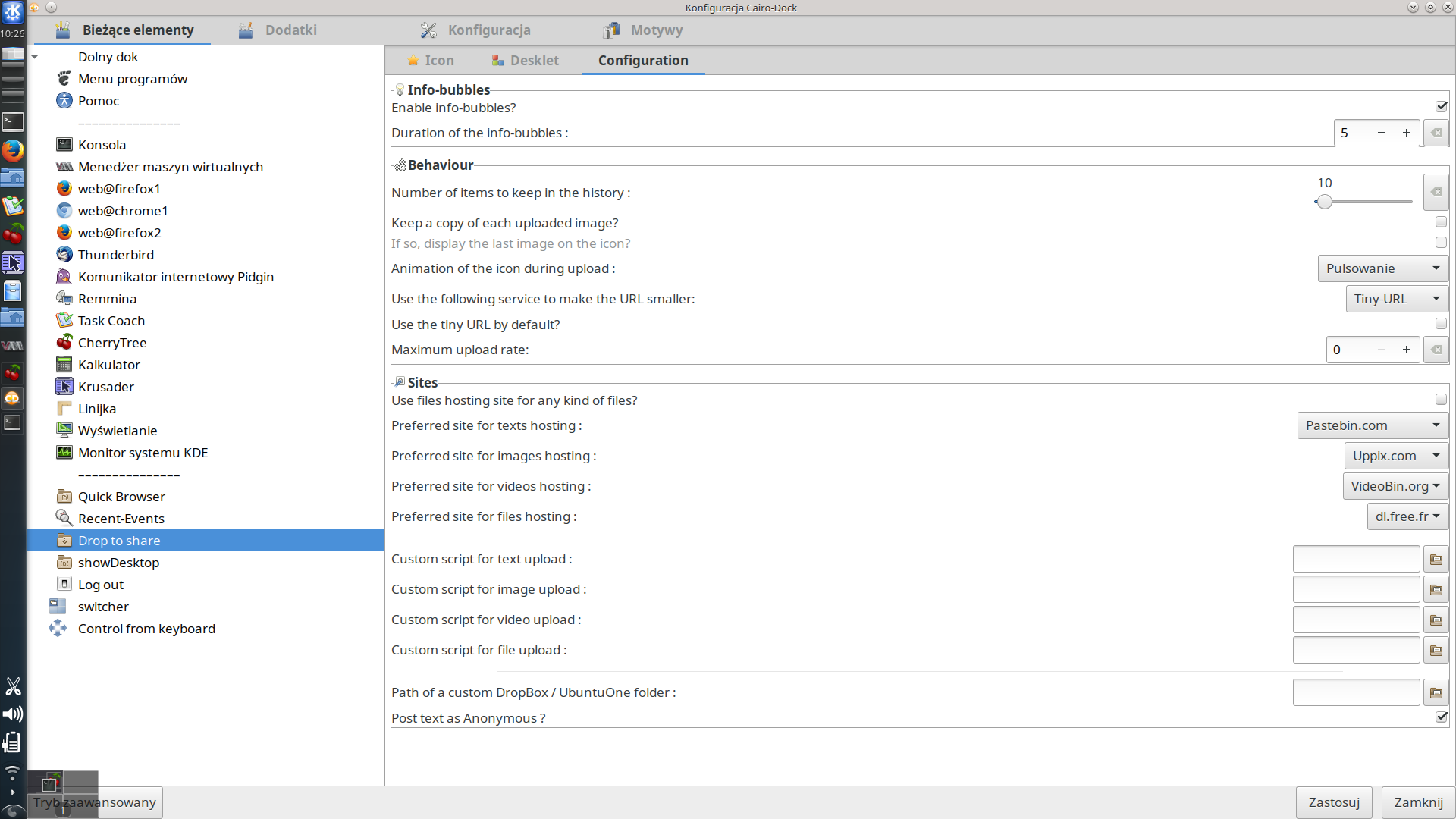Open the Tiny-URL service dropdown
Screen dimensions: 1456x819
click(1397, 299)
